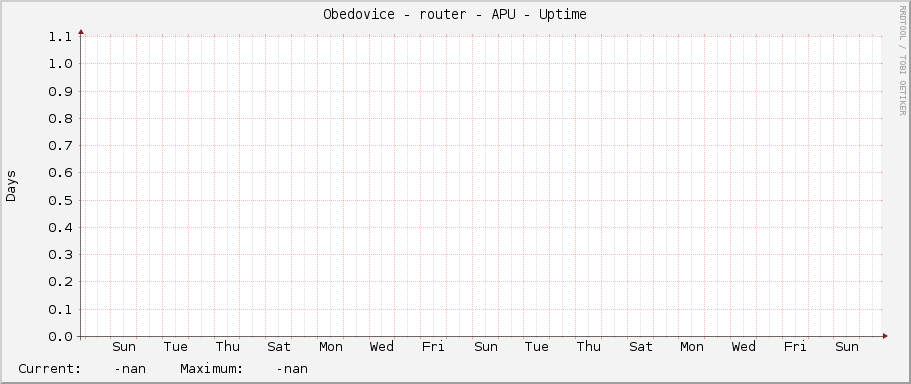The image size is (911, 384).
Task: Select the 0.4 y-axis tick label
Action: pos(60,228)
